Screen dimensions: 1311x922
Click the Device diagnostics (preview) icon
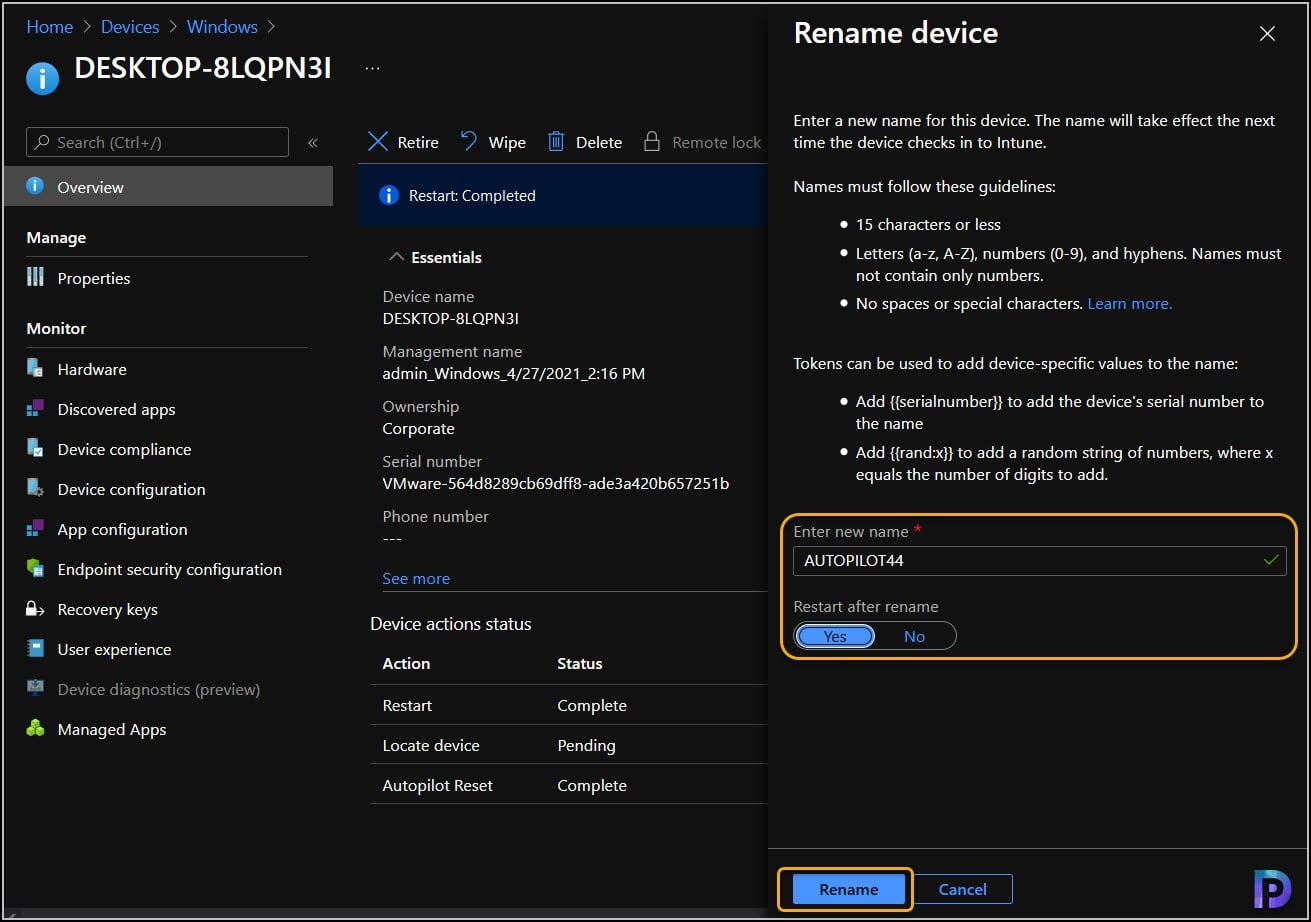pyautogui.click(x=35, y=688)
